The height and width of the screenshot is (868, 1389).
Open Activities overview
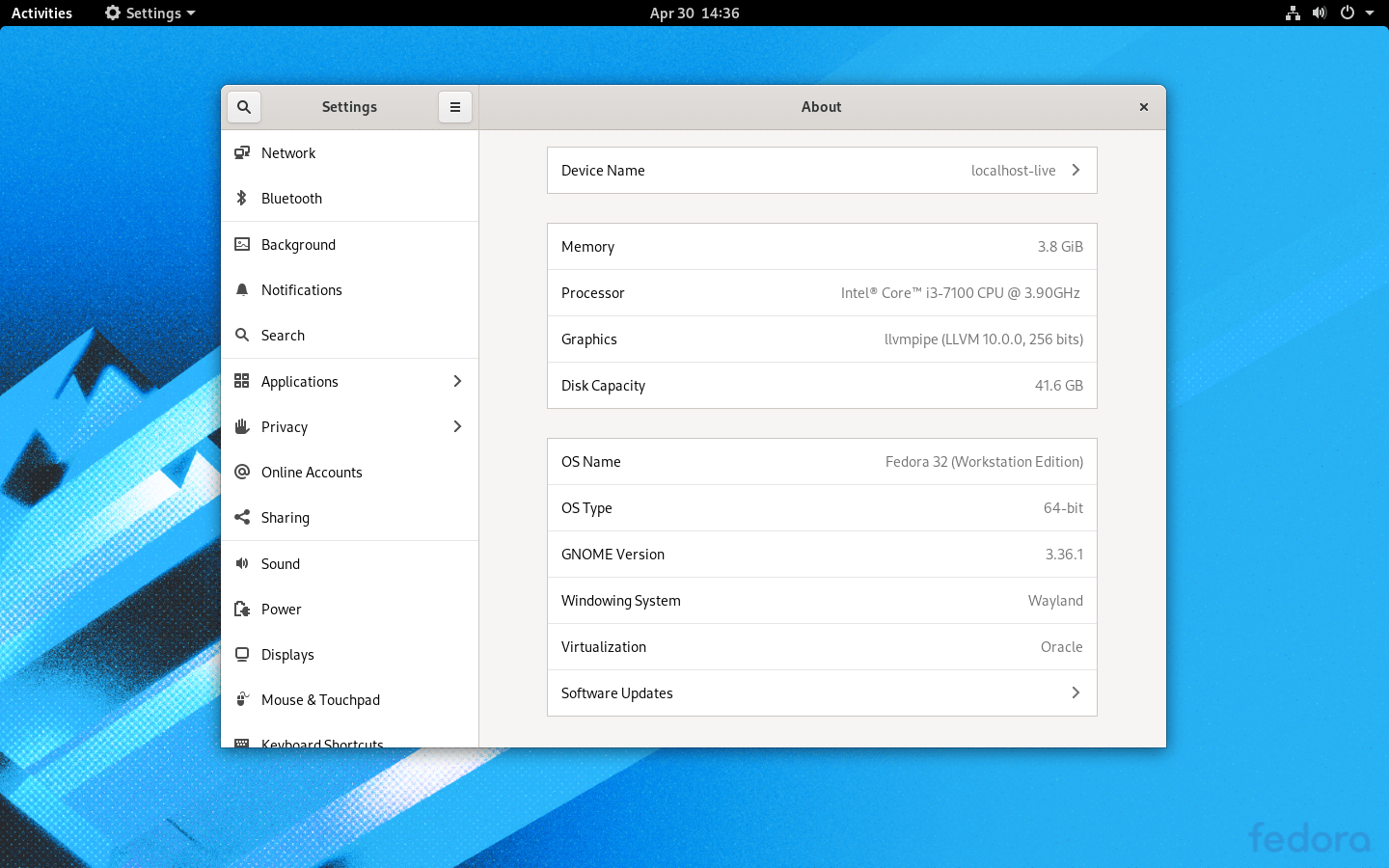pyautogui.click(x=41, y=13)
